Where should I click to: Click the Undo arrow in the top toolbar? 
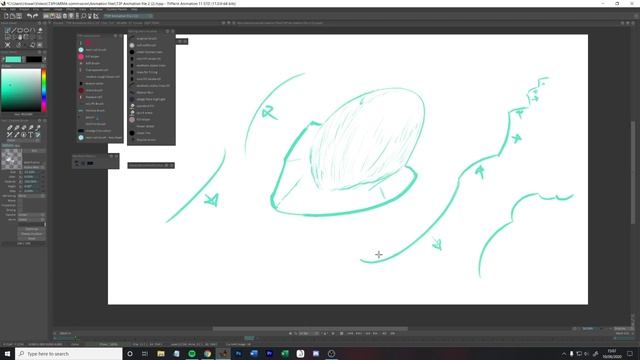point(29,16)
